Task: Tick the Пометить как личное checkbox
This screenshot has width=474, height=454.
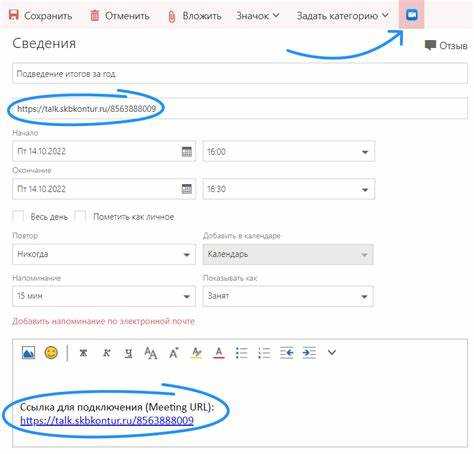Action: tap(80, 216)
